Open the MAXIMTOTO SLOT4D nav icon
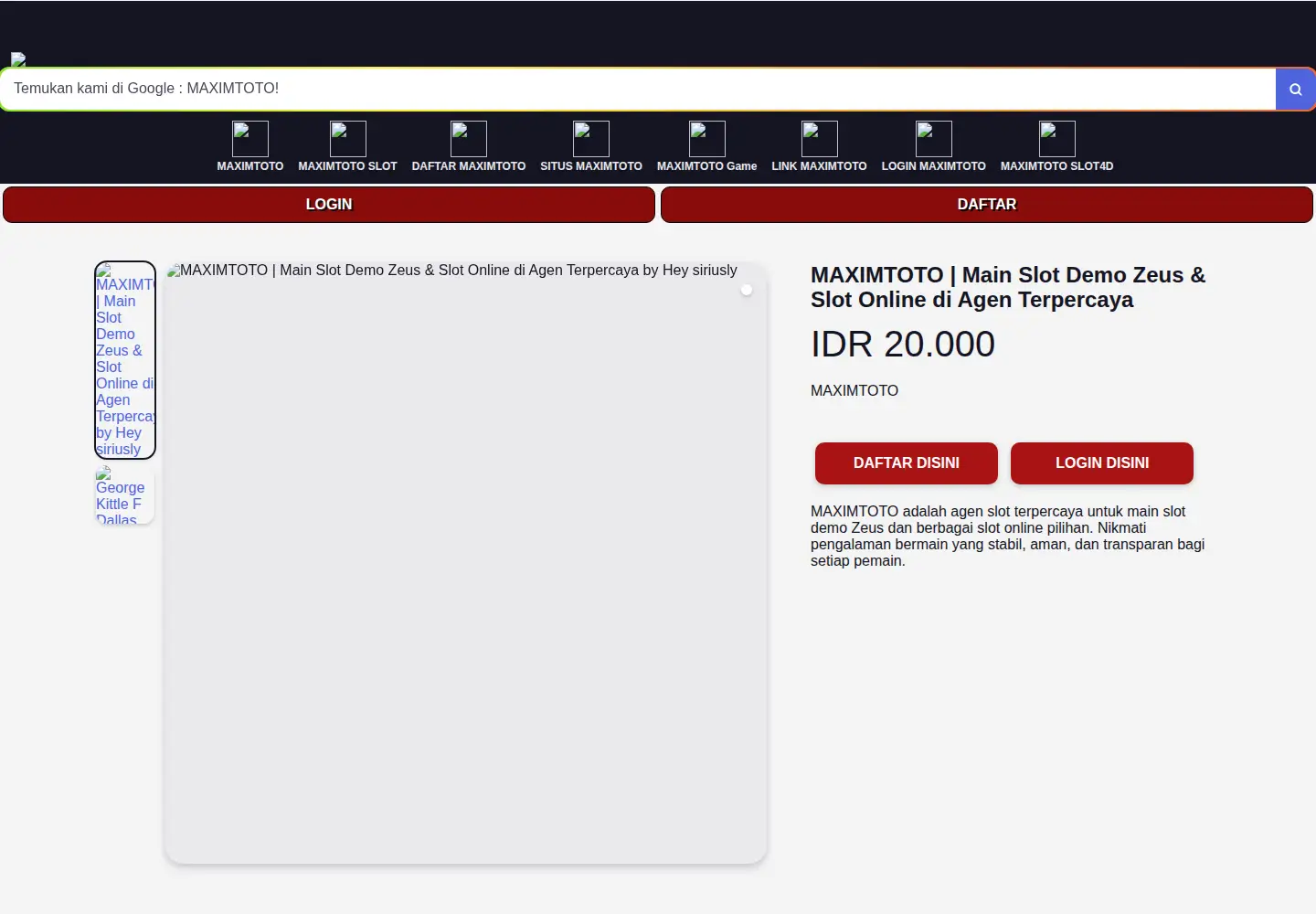Screen dimensions: 1316x914 pos(1057,139)
